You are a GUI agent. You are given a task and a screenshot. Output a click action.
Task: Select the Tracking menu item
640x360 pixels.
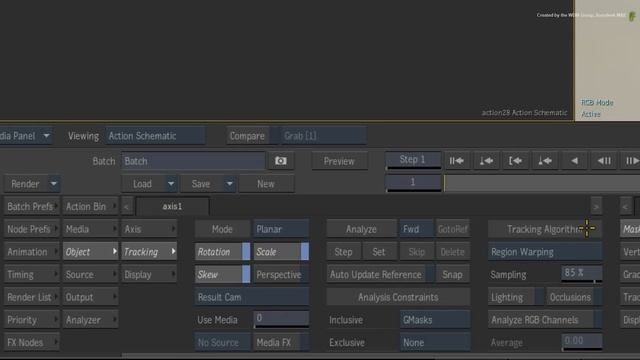(x=149, y=252)
